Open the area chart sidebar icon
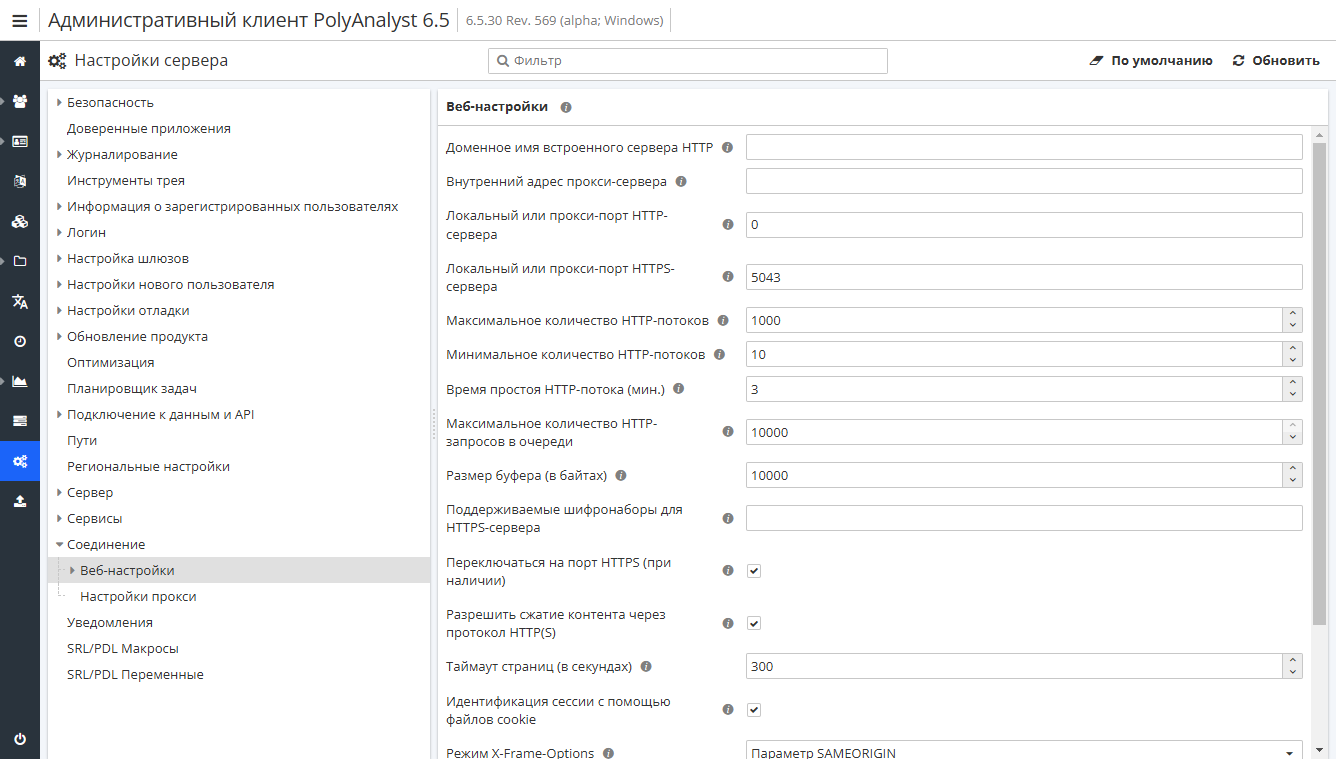 20,381
